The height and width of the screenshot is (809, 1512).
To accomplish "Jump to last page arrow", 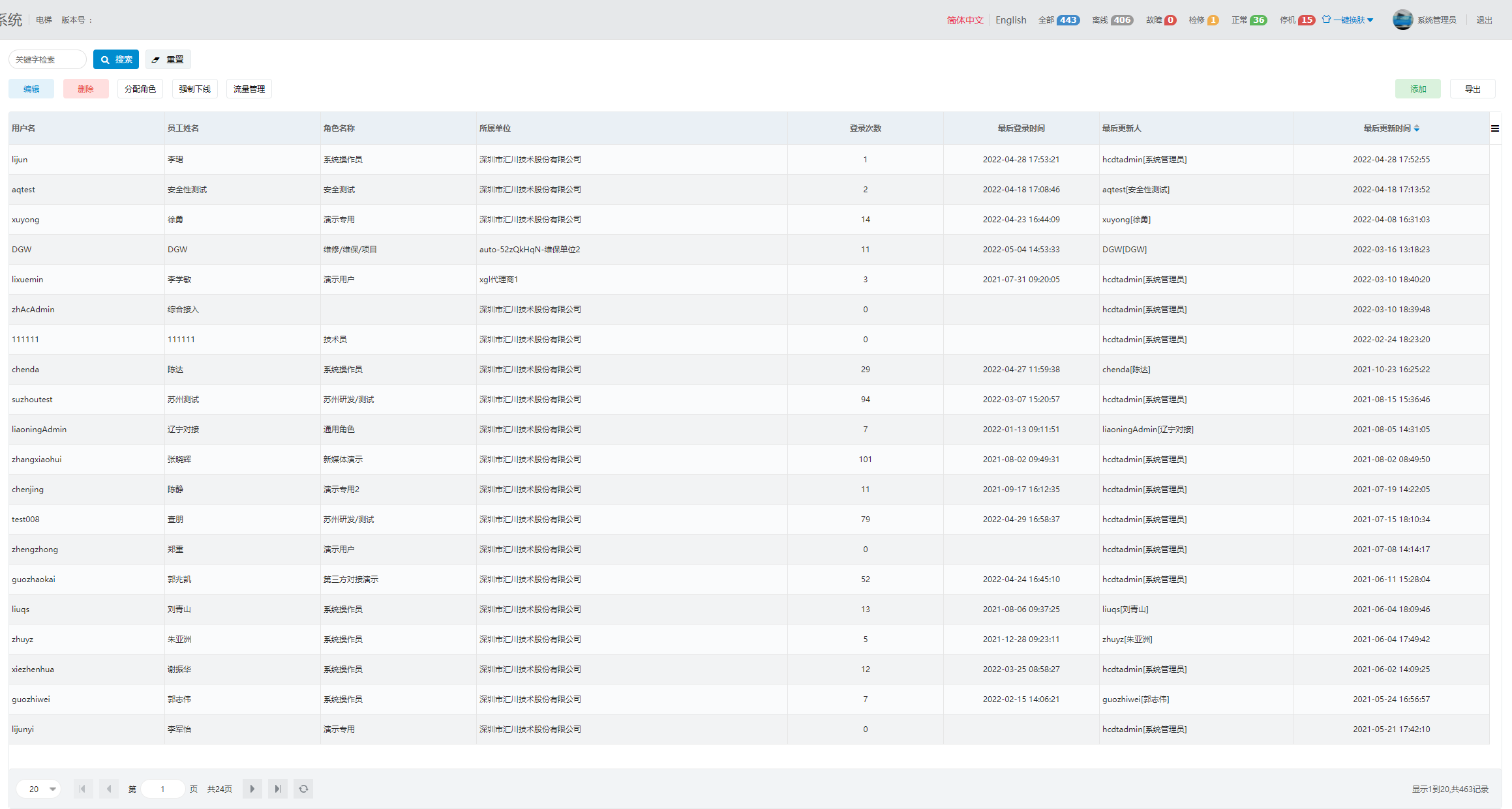I will (278, 789).
